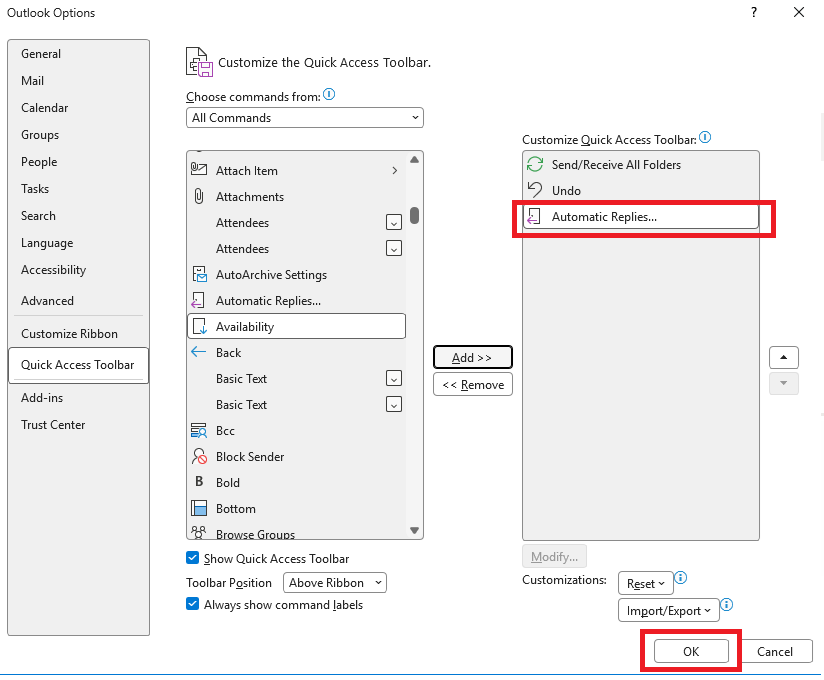Select the Add-ins category

(42, 398)
